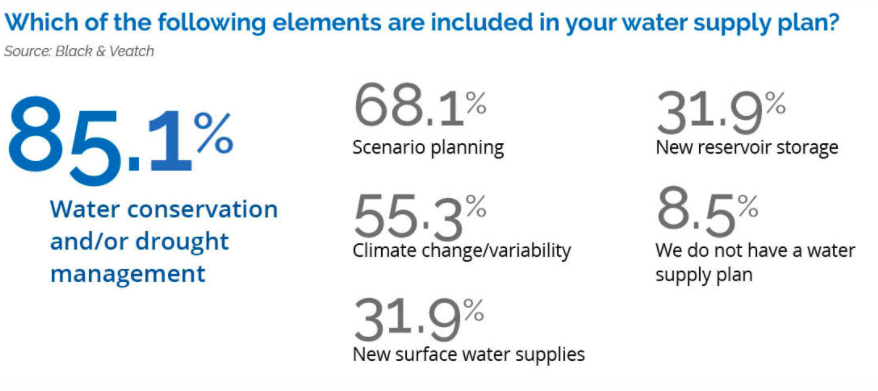Click the percent sign beside 68.1

[x=476, y=104]
